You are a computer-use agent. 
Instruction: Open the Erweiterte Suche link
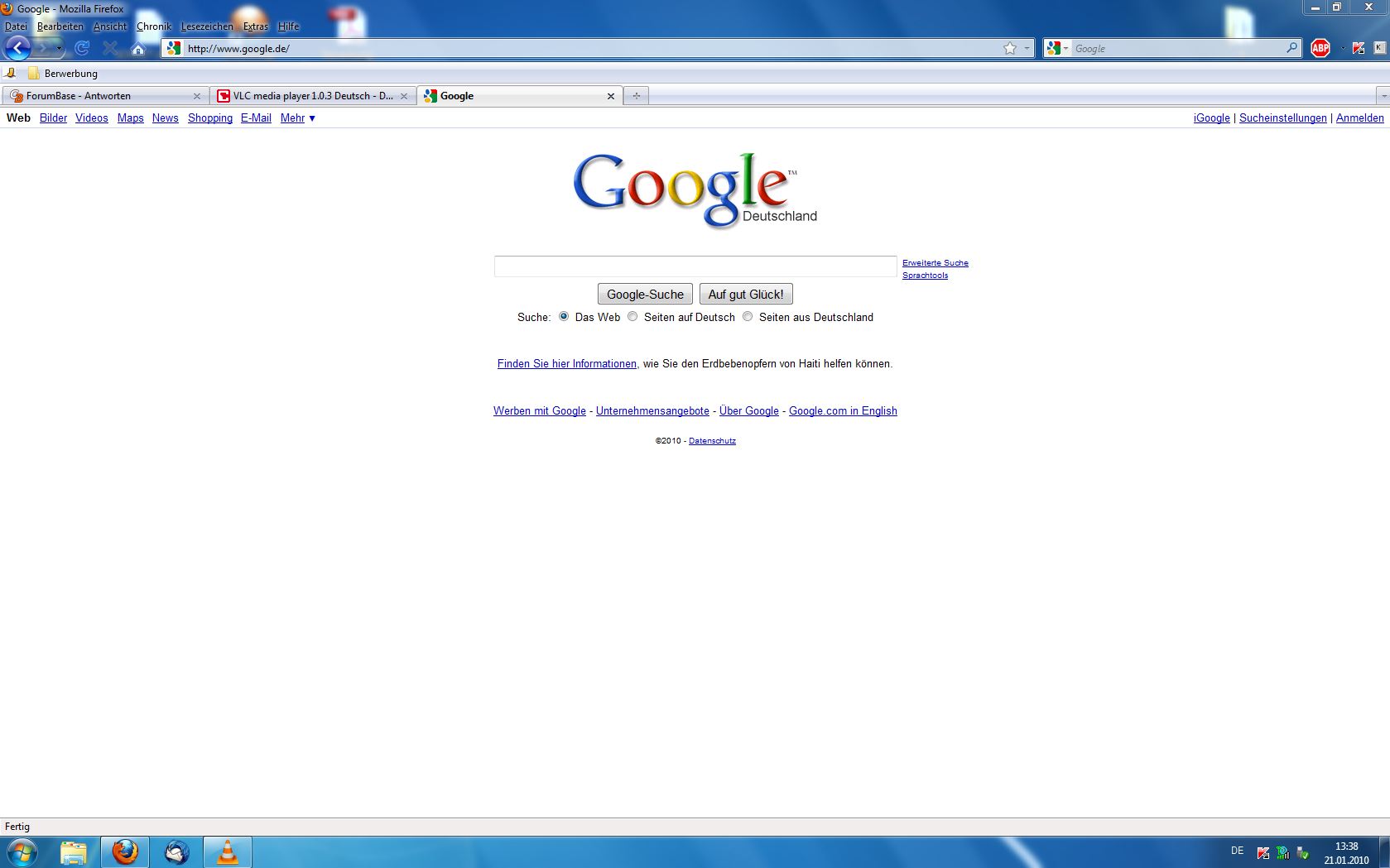tap(935, 263)
